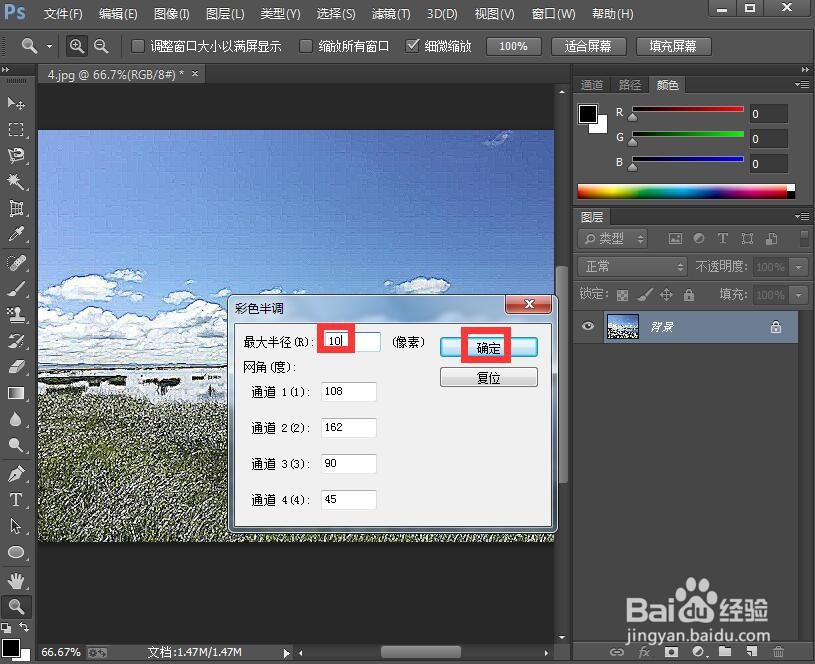Select the Gradient tool
The image size is (815, 664).
[14, 393]
